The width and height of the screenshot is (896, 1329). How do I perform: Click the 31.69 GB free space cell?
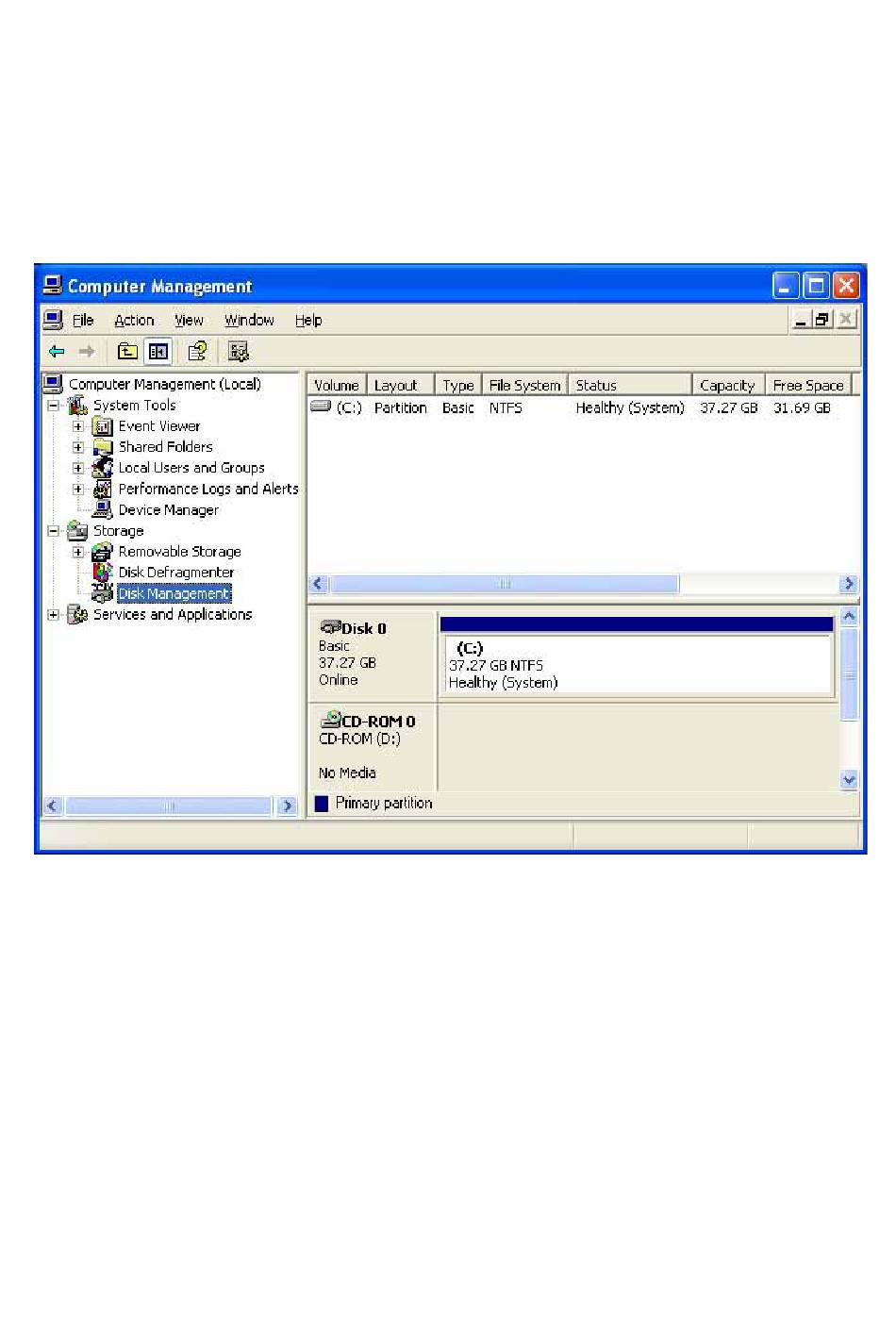tap(802, 407)
